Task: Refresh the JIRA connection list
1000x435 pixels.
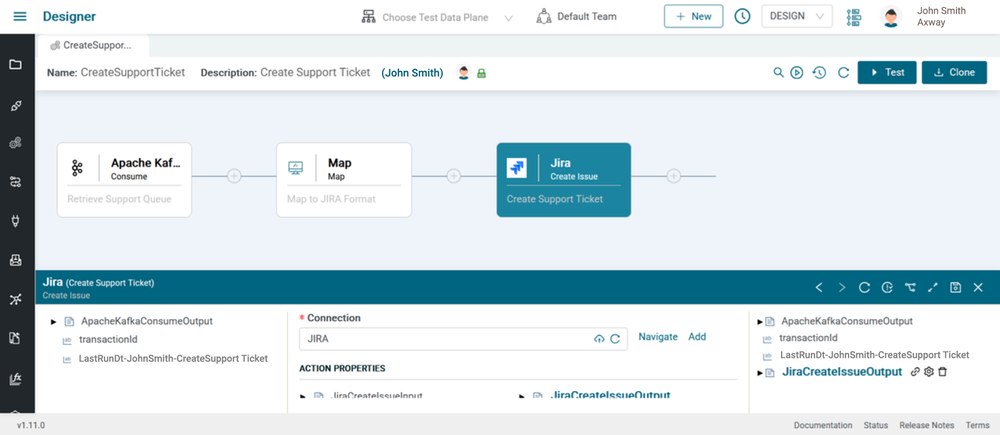Action: [615, 339]
